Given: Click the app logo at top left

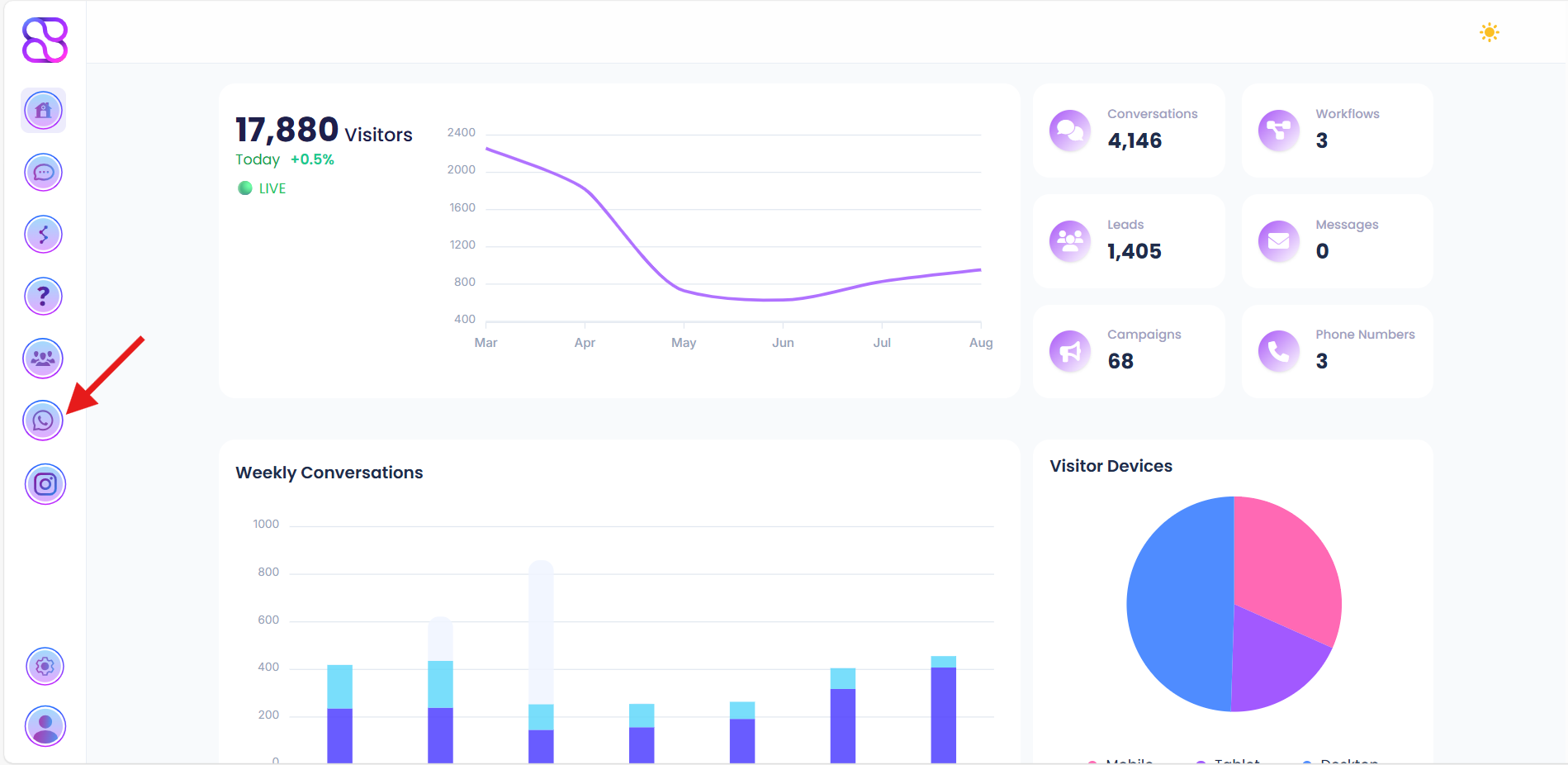Looking at the screenshot, I should pos(45,40).
